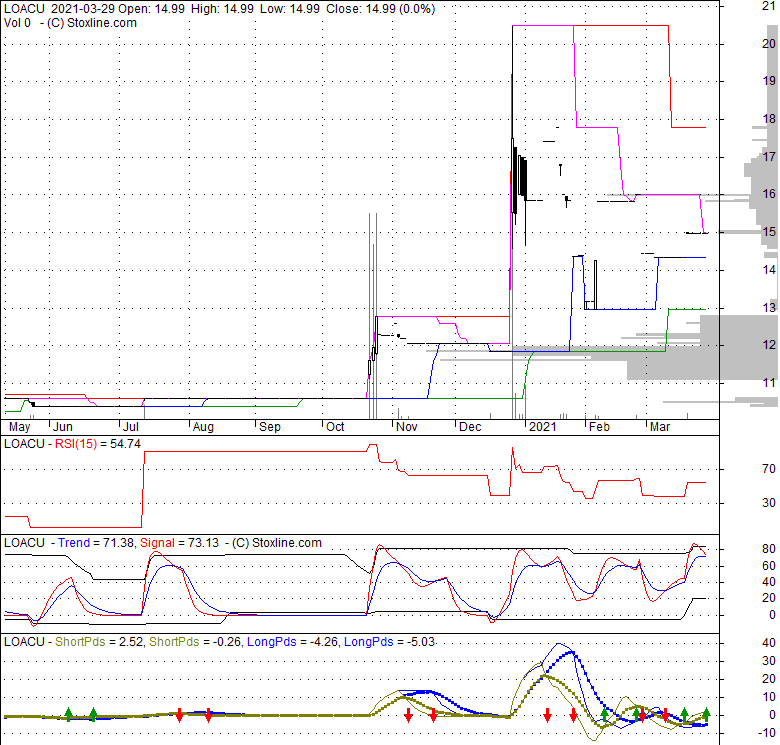Click the 'Jun' month label
Screen dimensions: 780x745
pos(63,427)
